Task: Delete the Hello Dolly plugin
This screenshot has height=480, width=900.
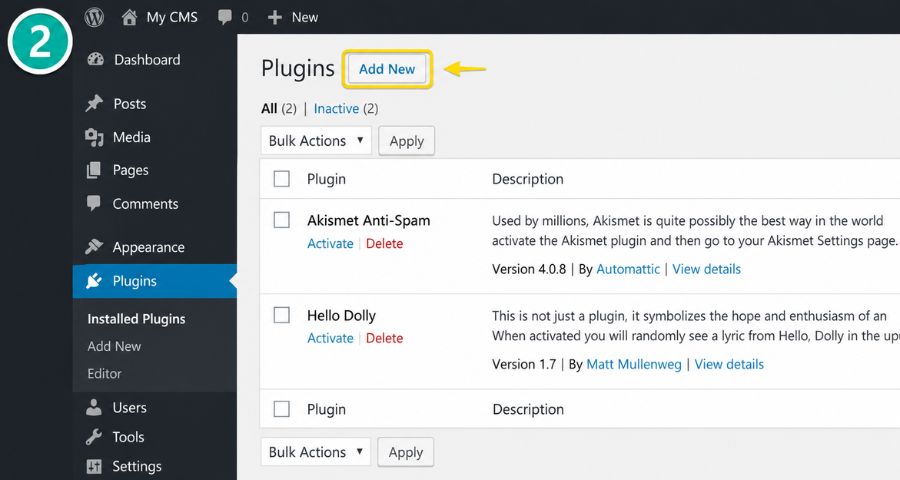Action: coord(384,338)
